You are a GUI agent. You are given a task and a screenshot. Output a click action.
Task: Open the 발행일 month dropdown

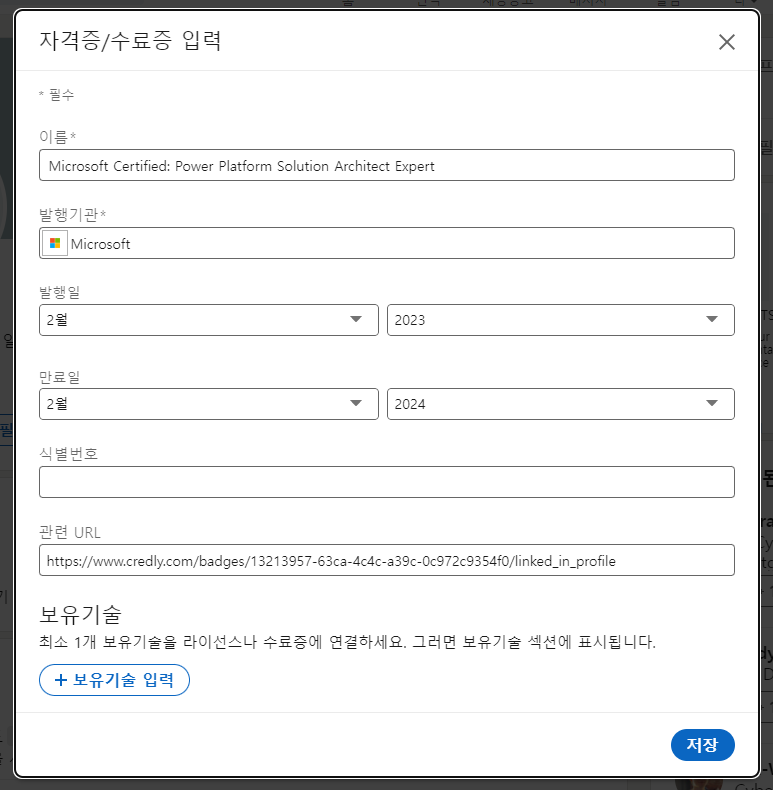pyautogui.click(x=209, y=320)
